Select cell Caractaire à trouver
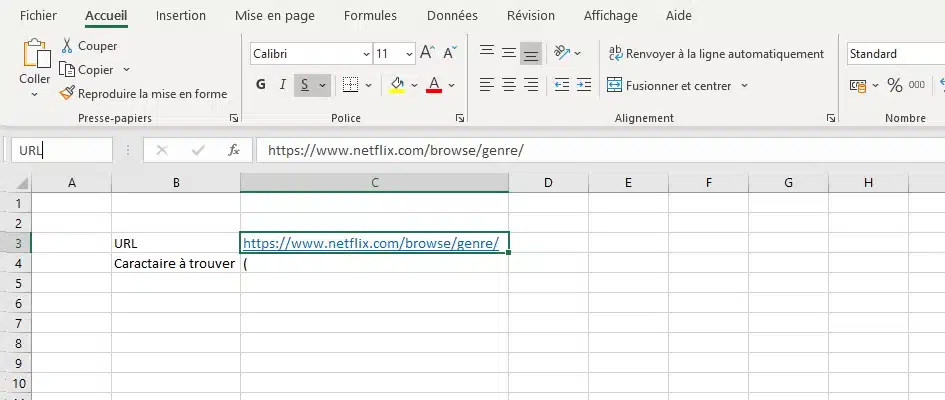The width and height of the screenshot is (945, 400). click(x=176, y=263)
